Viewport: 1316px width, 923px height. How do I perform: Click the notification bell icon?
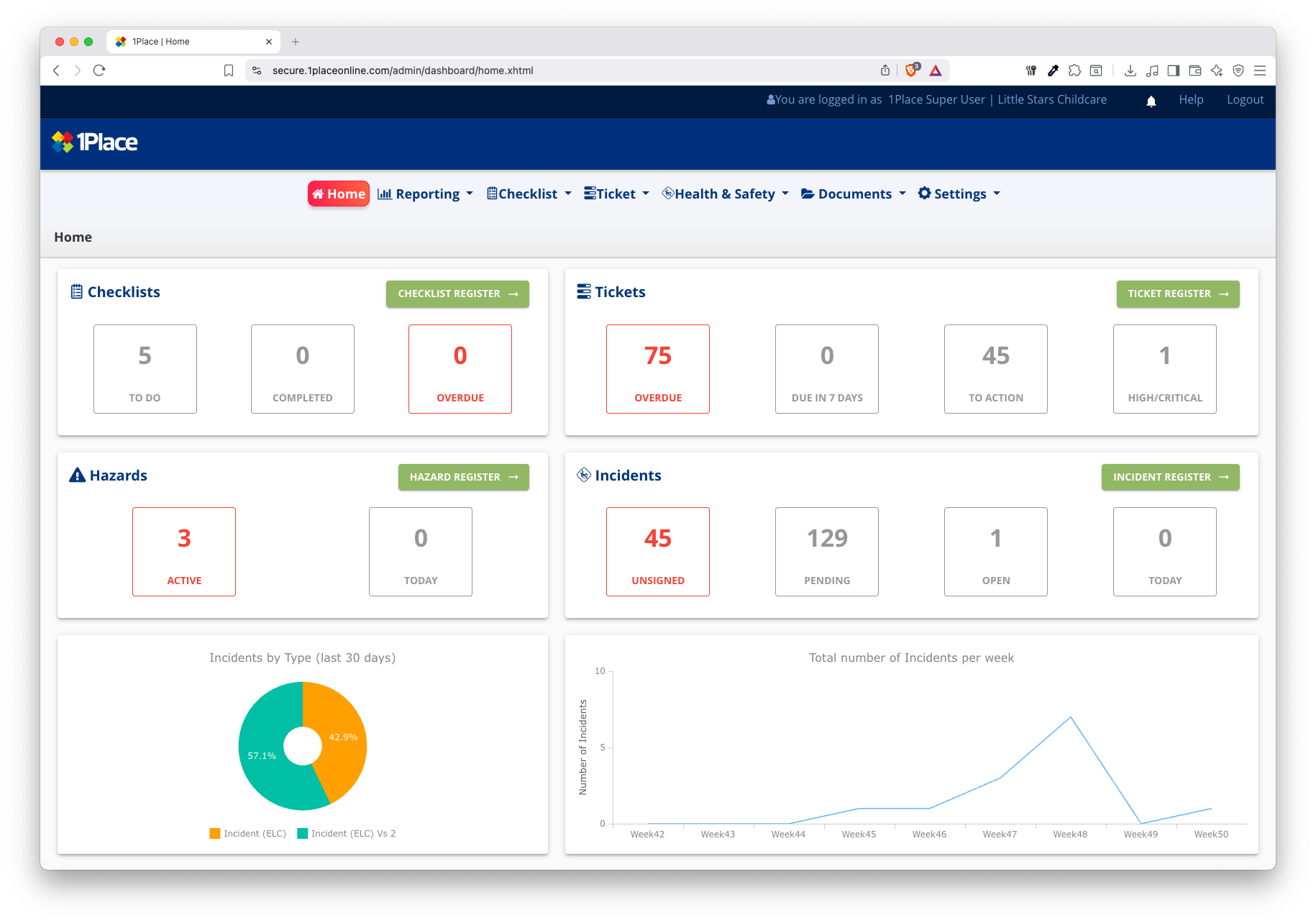pyautogui.click(x=1151, y=101)
